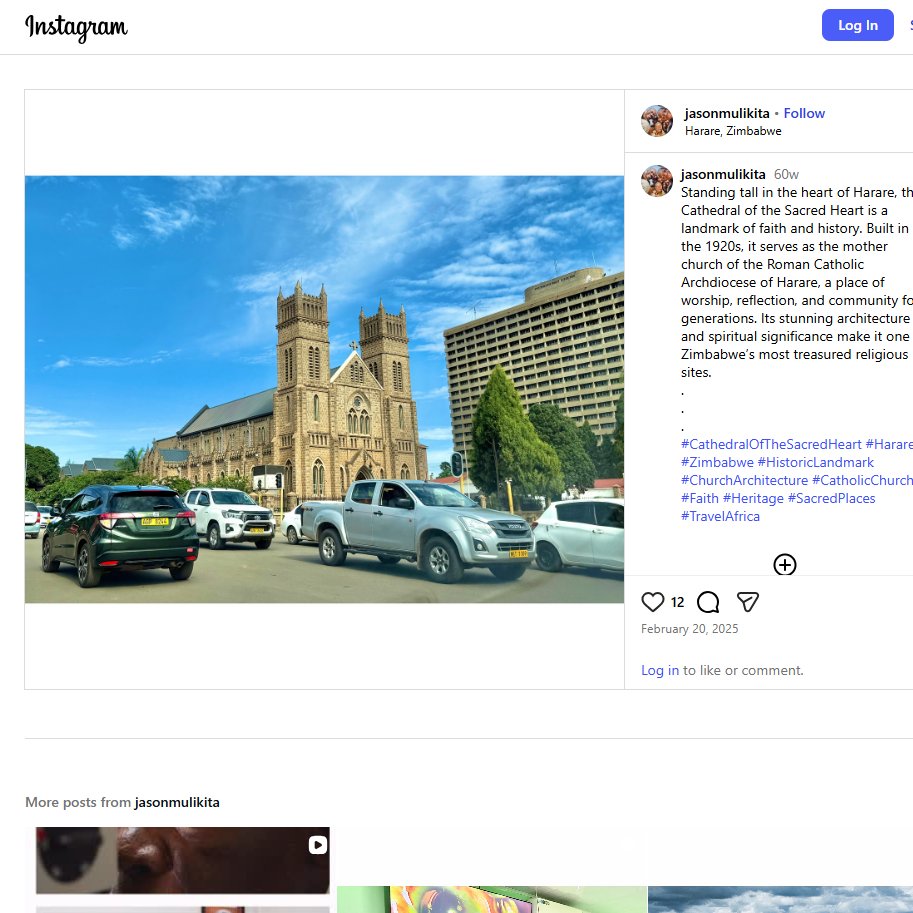The height and width of the screenshot is (913, 913).
Task: Click the caption author avatar
Action: 657,181
